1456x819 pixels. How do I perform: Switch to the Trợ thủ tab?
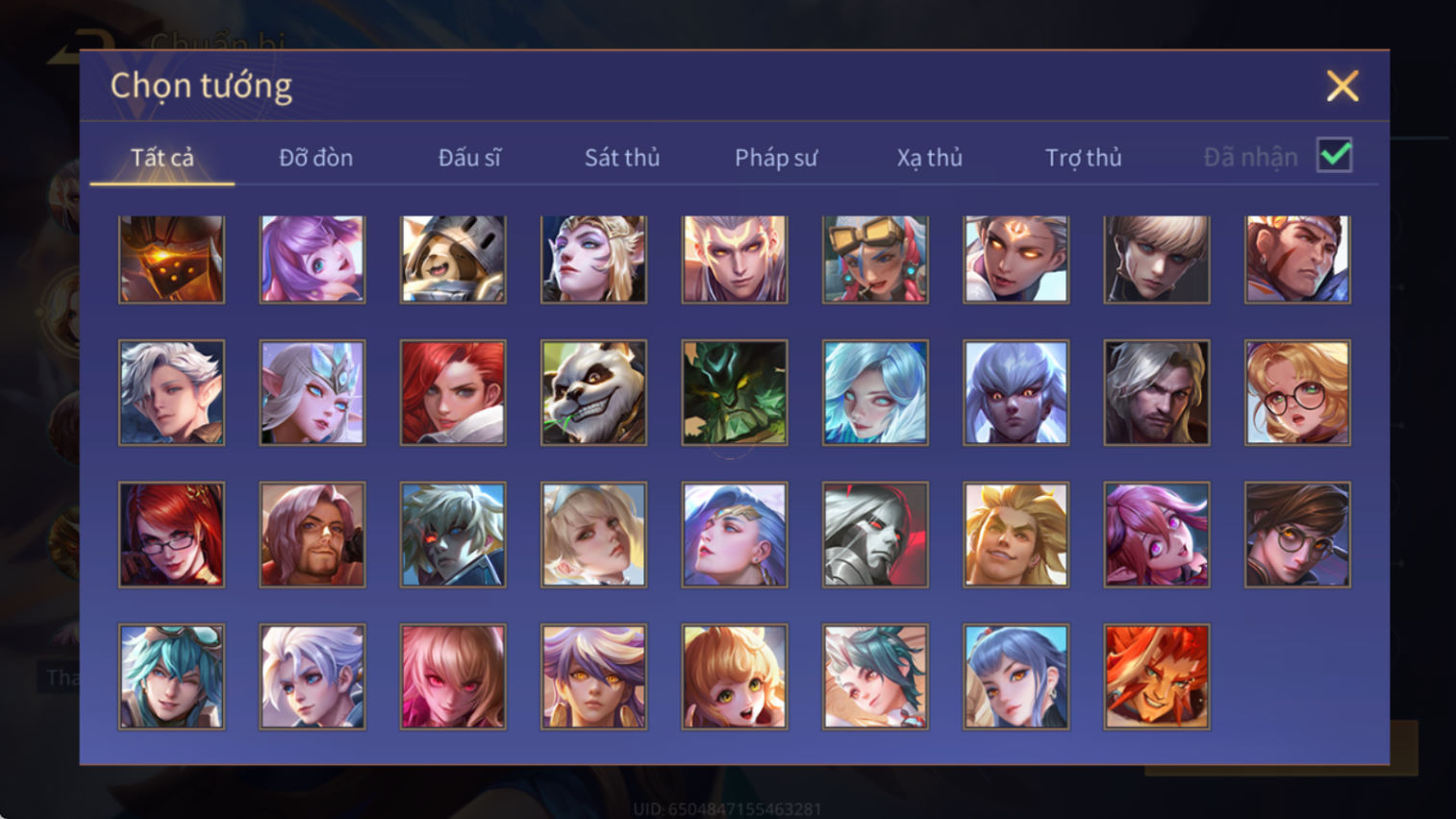click(1083, 158)
